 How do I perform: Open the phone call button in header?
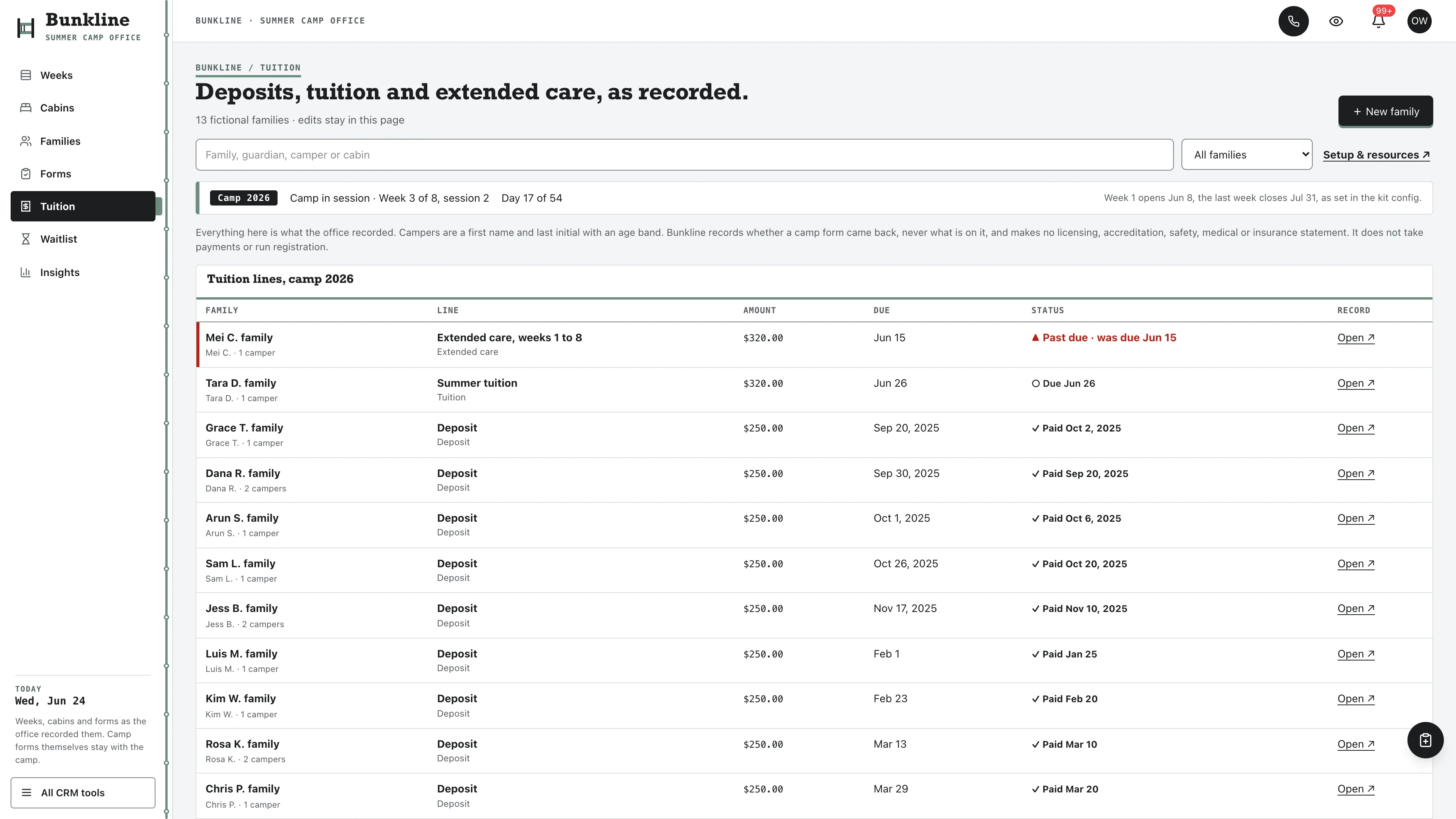(1293, 22)
